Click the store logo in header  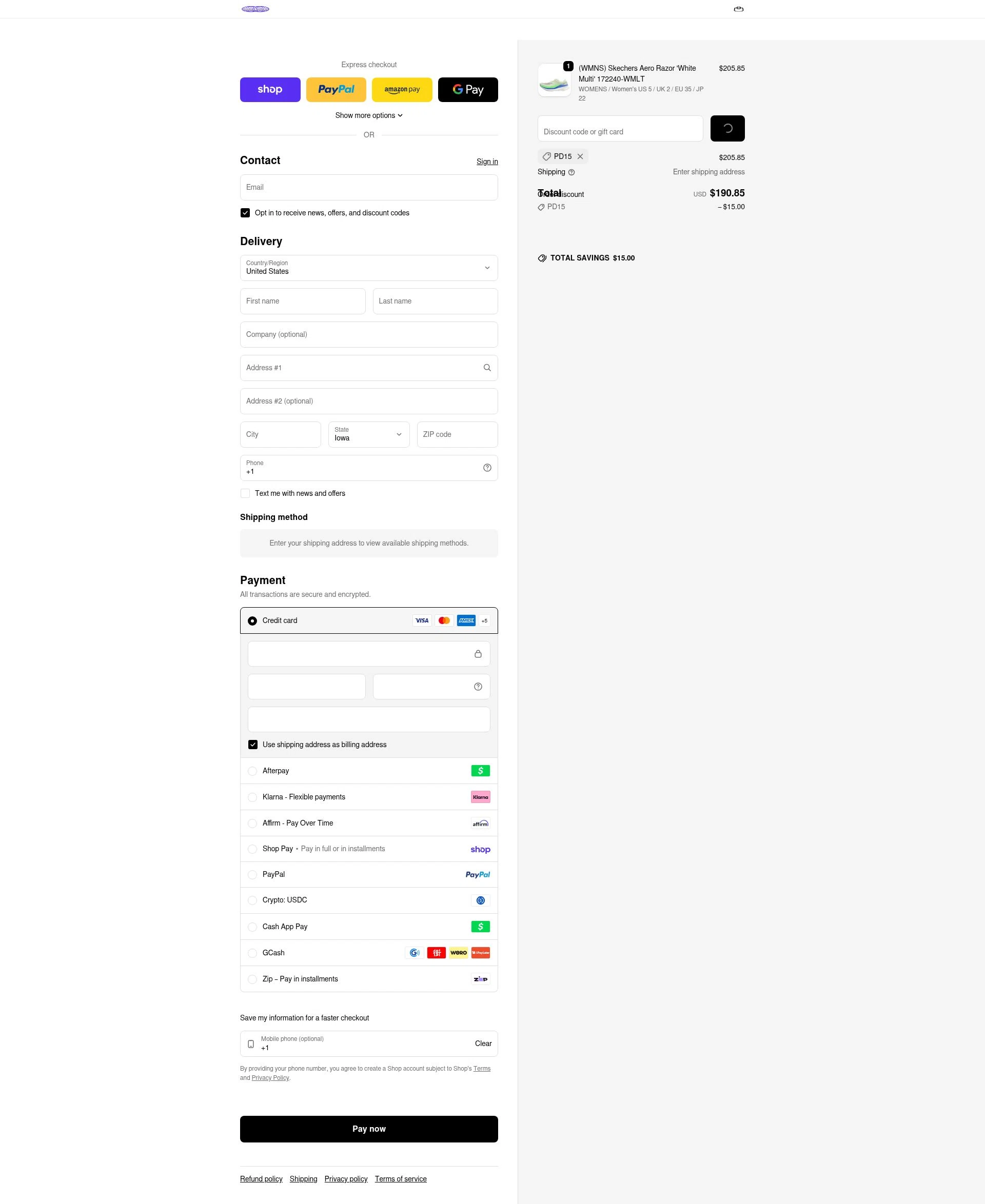coord(255,9)
